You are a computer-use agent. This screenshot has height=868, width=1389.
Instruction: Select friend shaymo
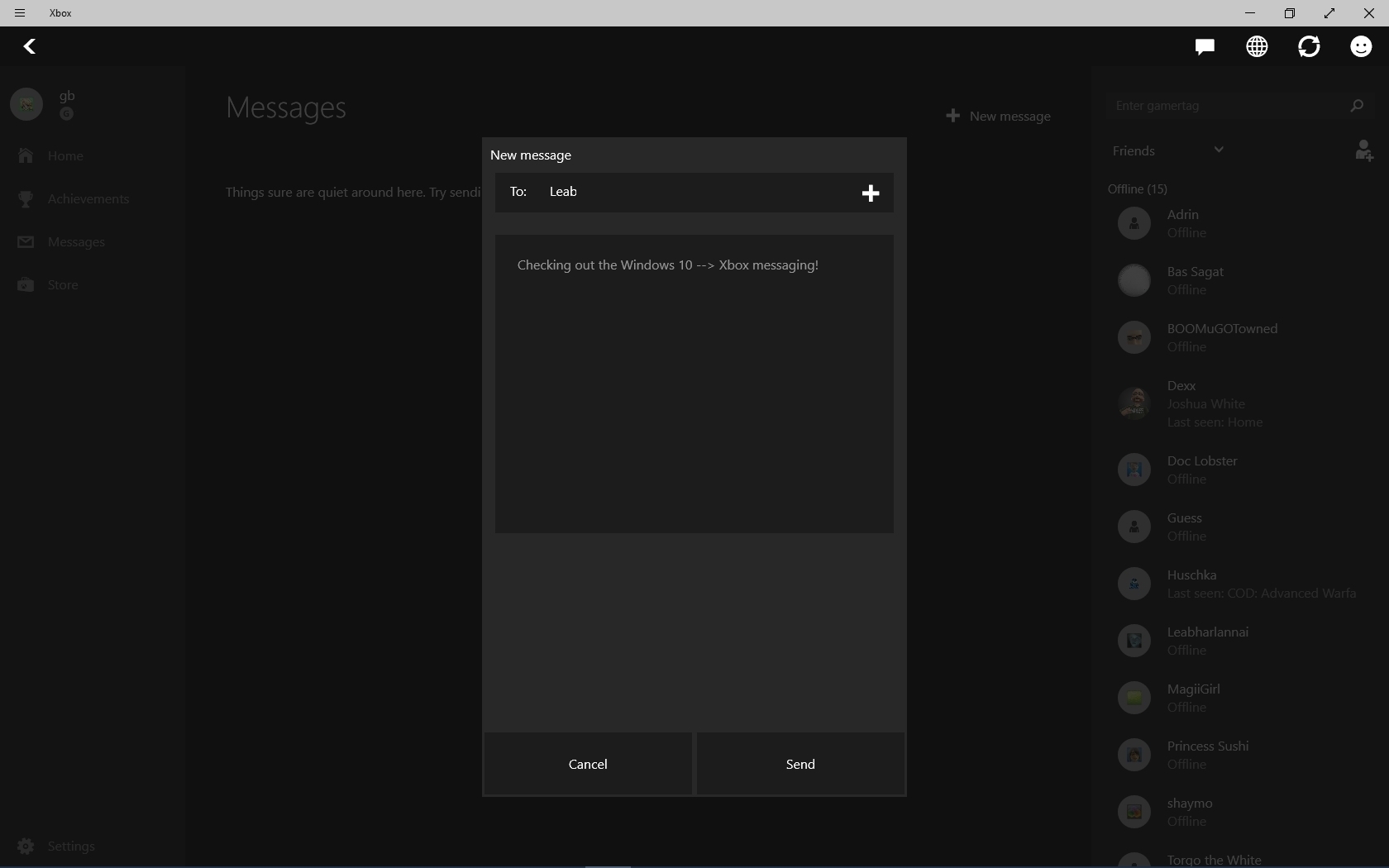click(1240, 812)
